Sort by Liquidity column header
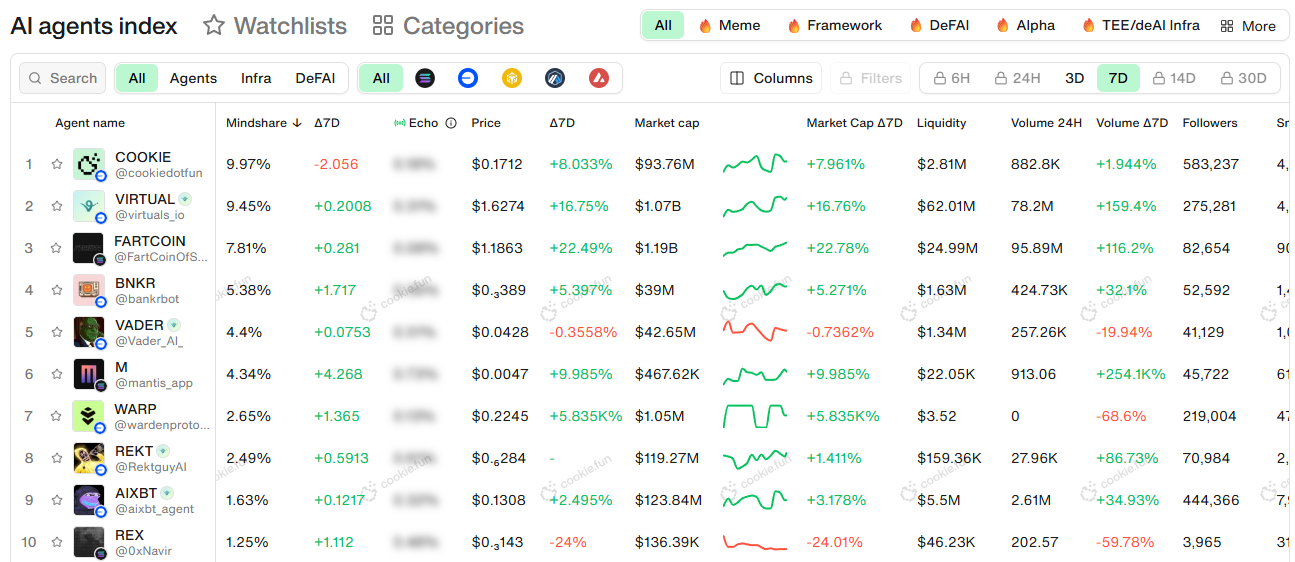 942,123
